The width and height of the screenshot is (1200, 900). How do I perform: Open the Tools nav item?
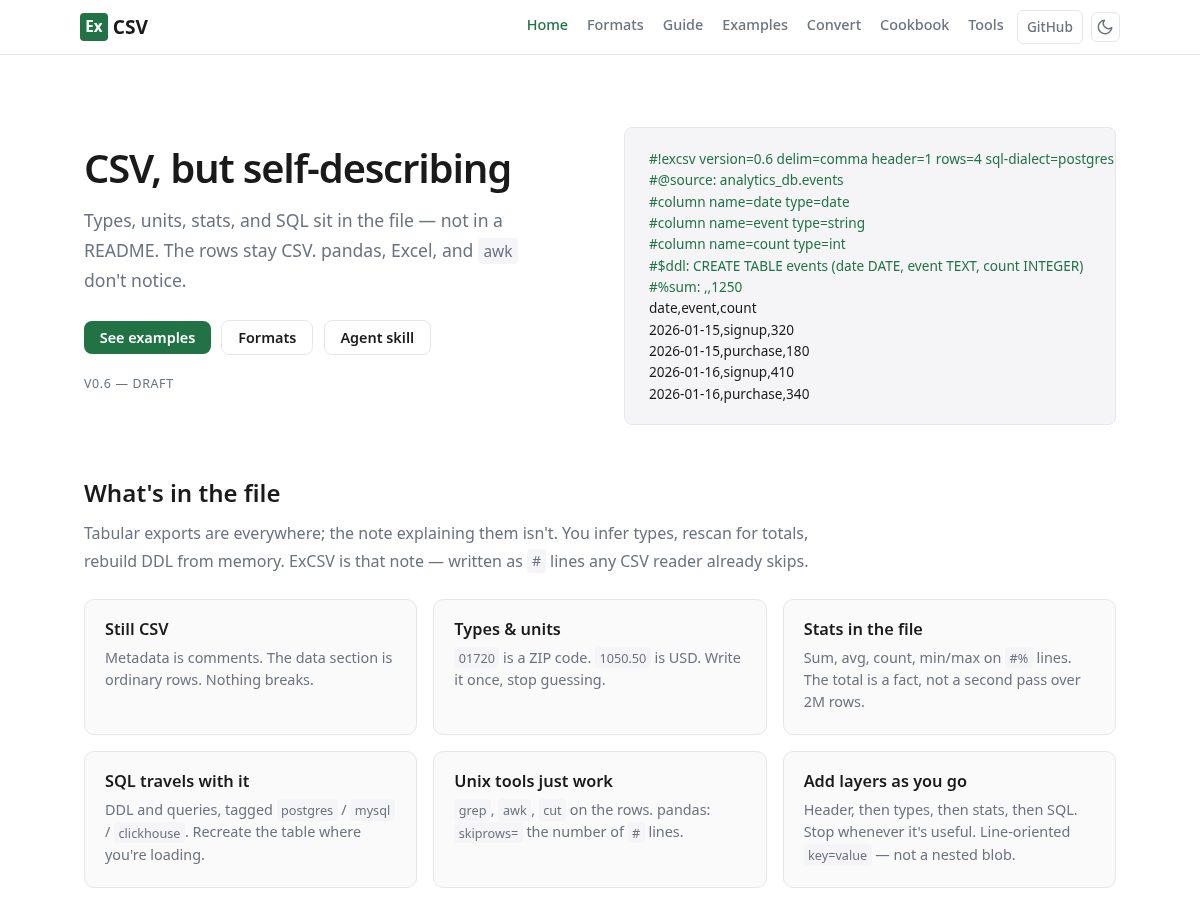pos(986,25)
